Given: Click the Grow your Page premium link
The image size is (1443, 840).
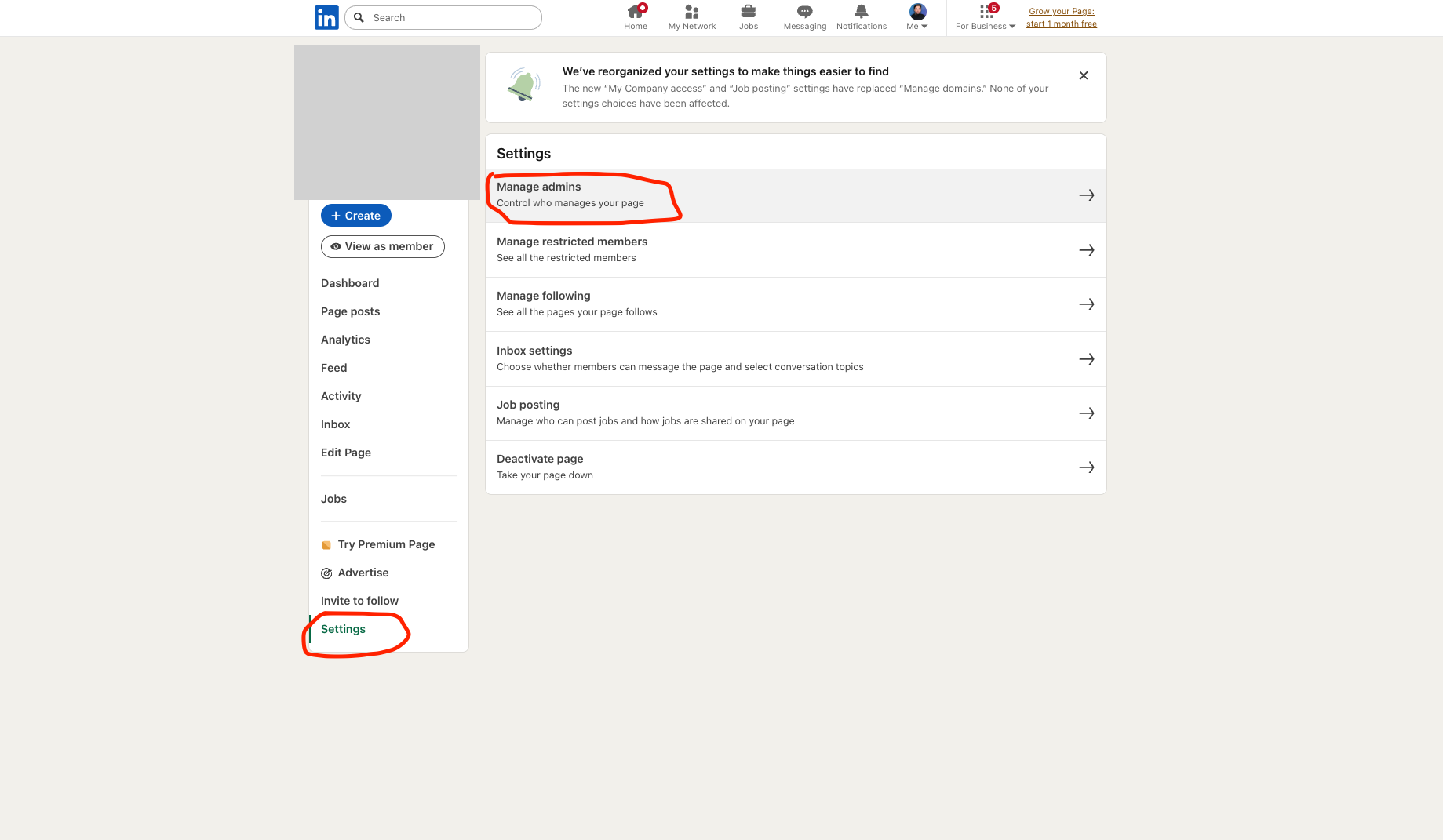Looking at the screenshot, I should tap(1062, 17).
